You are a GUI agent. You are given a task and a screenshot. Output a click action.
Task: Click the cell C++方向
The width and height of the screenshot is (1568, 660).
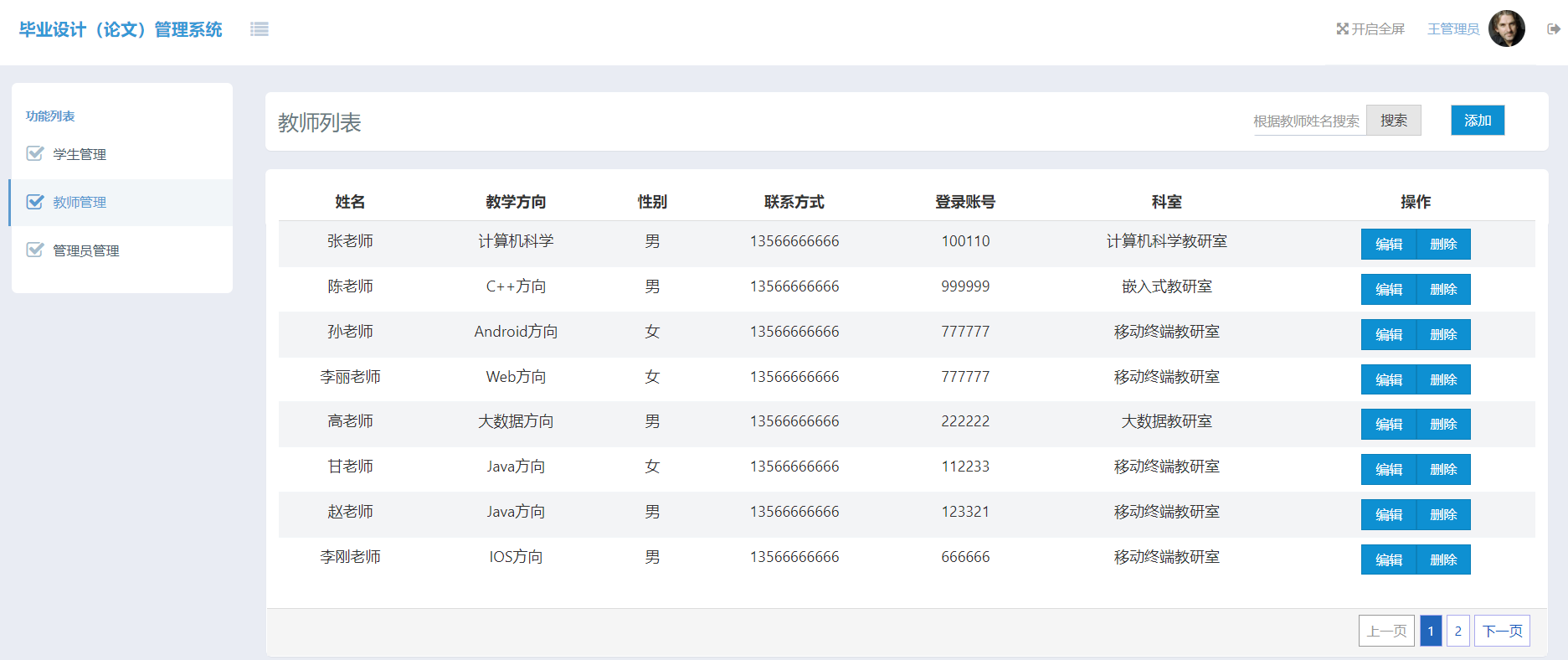click(x=516, y=286)
